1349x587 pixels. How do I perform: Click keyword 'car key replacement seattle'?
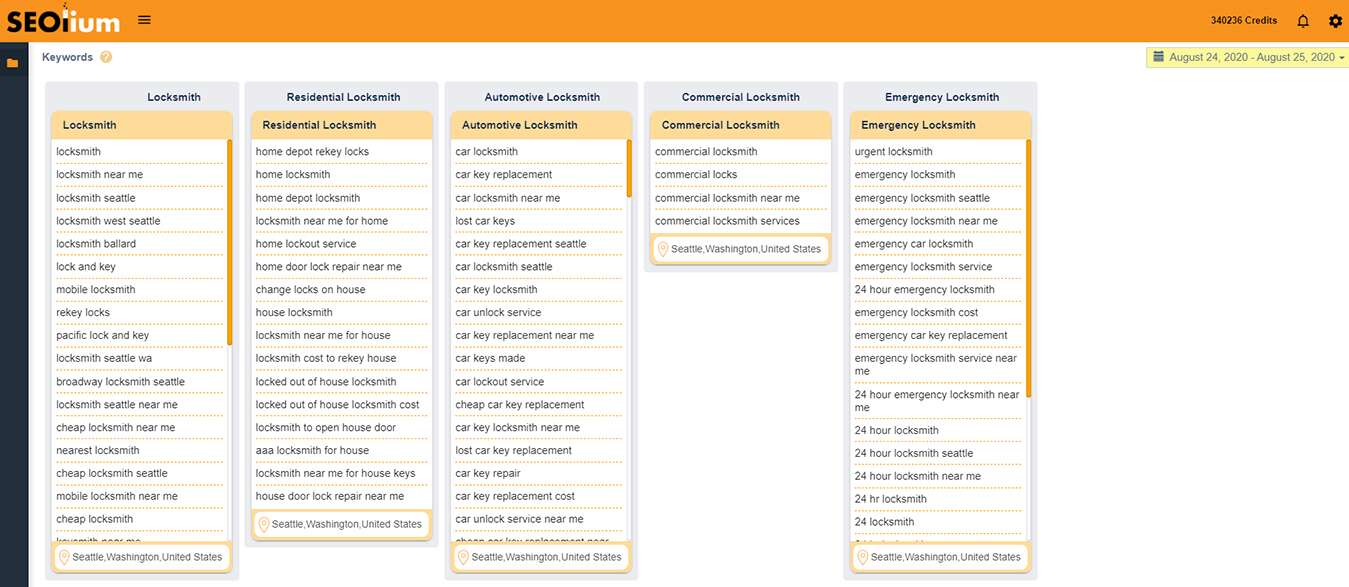520,244
